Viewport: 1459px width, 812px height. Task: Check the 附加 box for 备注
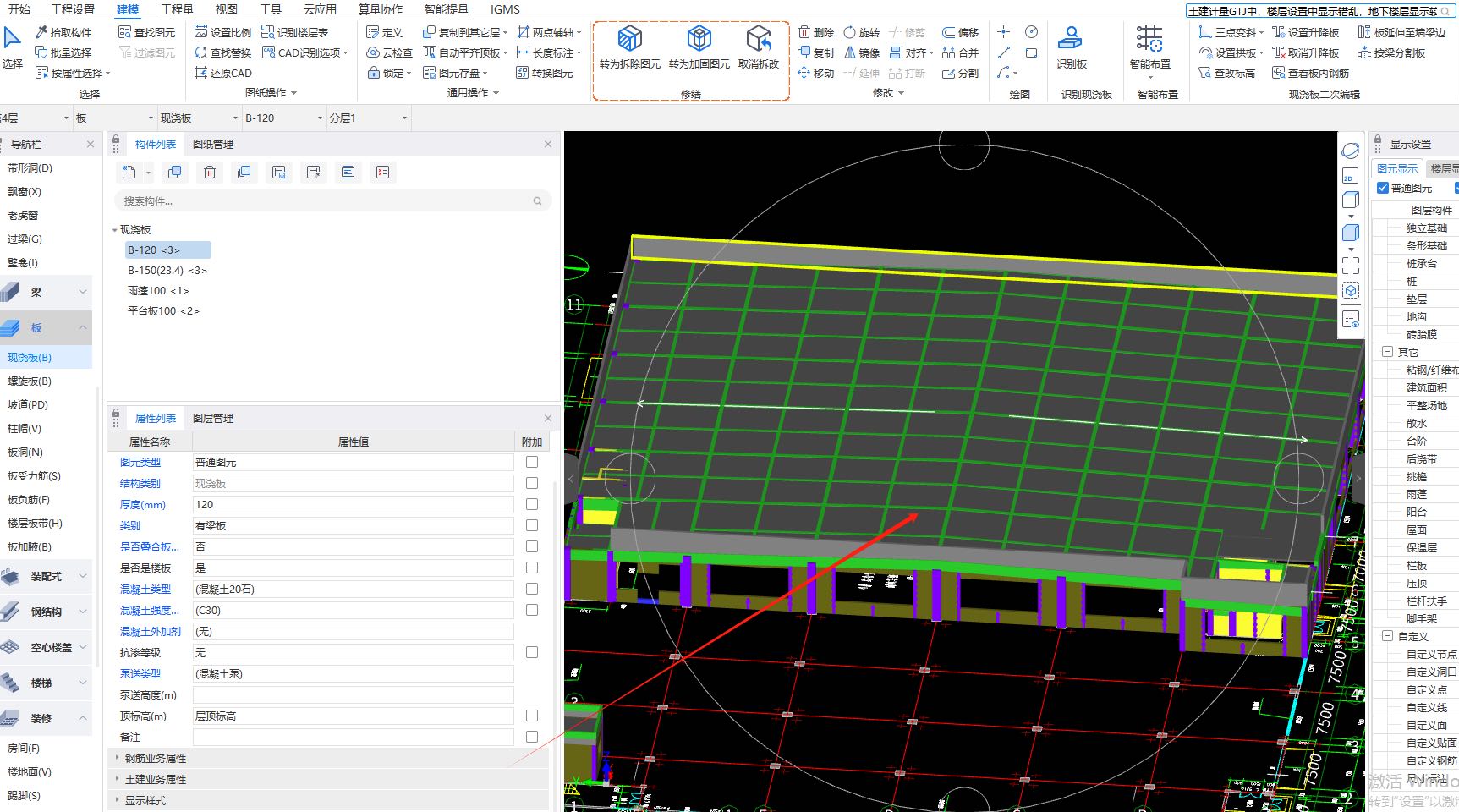(x=532, y=737)
